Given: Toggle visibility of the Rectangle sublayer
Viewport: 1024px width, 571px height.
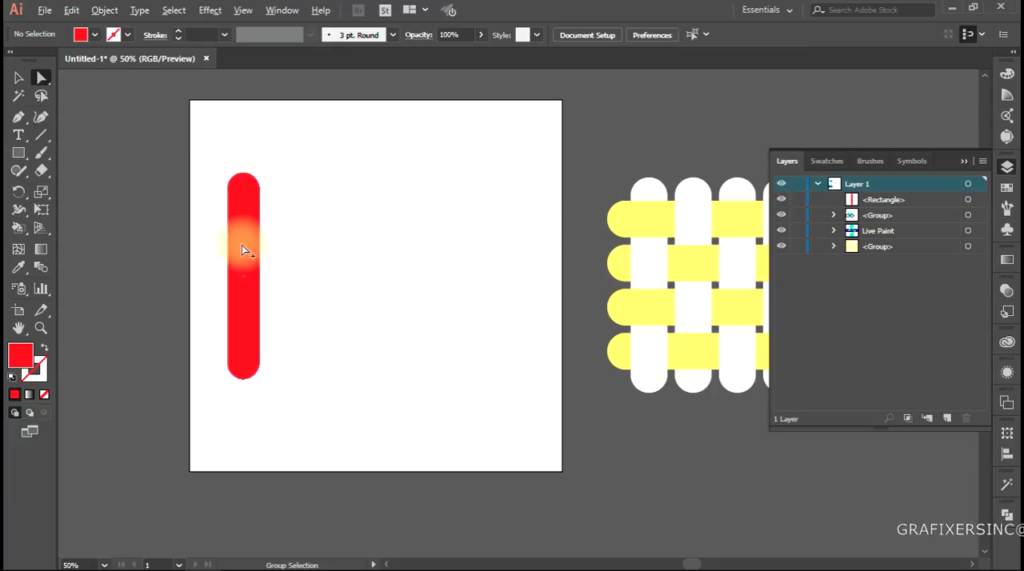Looking at the screenshot, I should point(781,199).
